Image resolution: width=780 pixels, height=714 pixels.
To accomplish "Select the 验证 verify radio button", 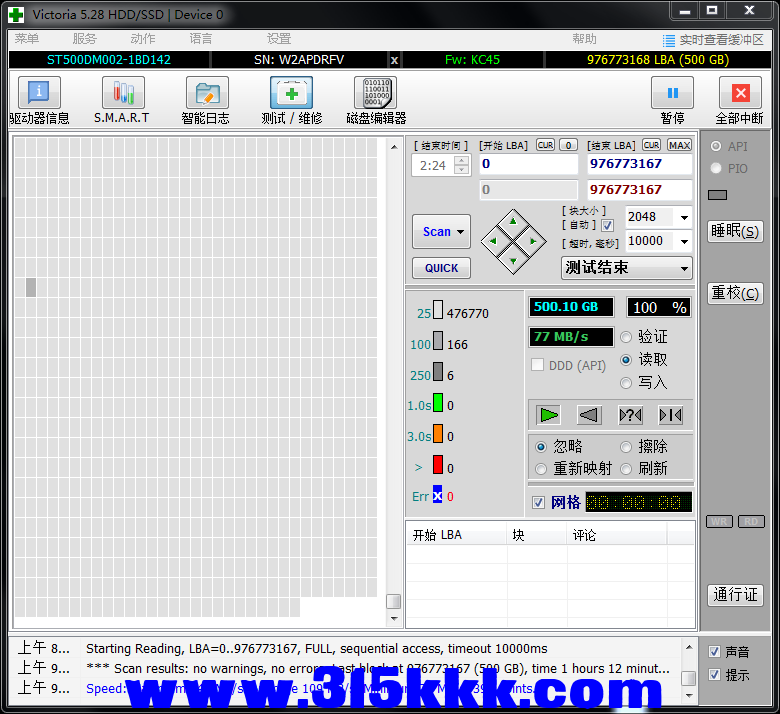I will pos(627,337).
